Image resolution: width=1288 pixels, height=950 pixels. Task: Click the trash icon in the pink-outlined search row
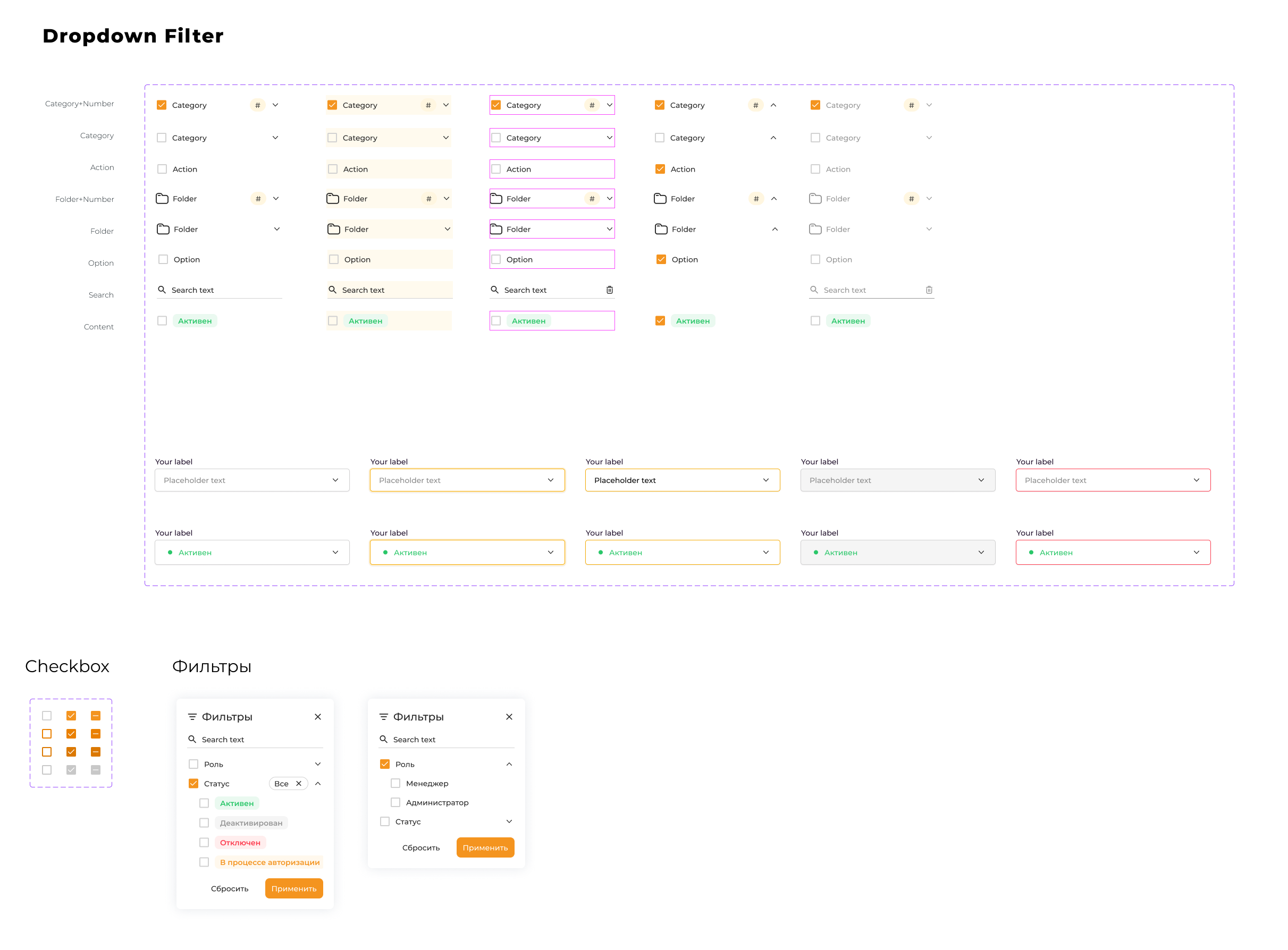[609, 290]
